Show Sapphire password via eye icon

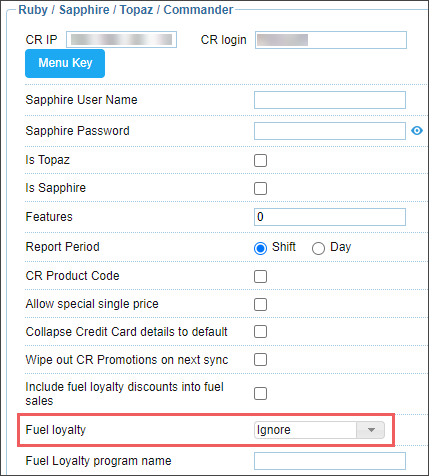pyautogui.click(x=417, y=131)
